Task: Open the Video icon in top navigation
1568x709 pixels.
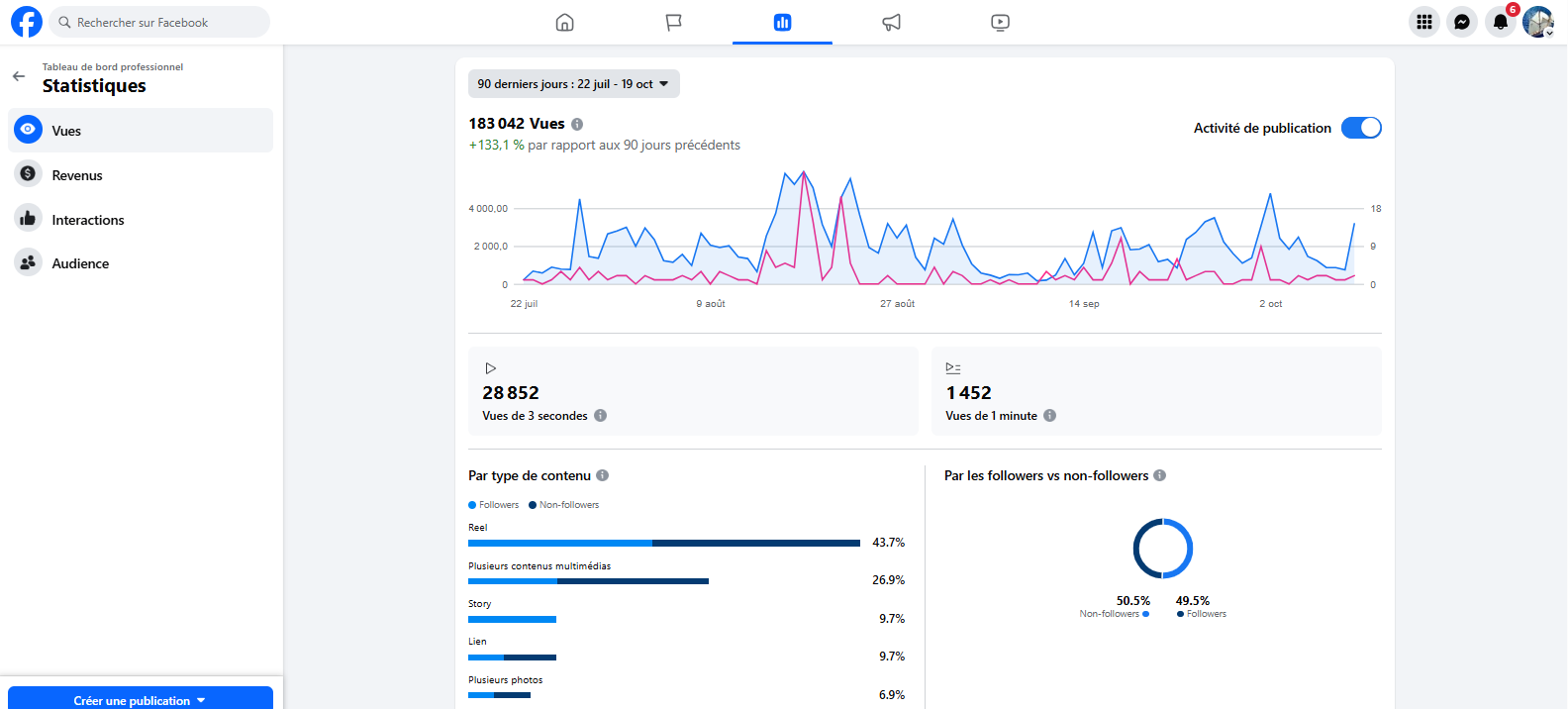Action: (x=1000, y=22)
